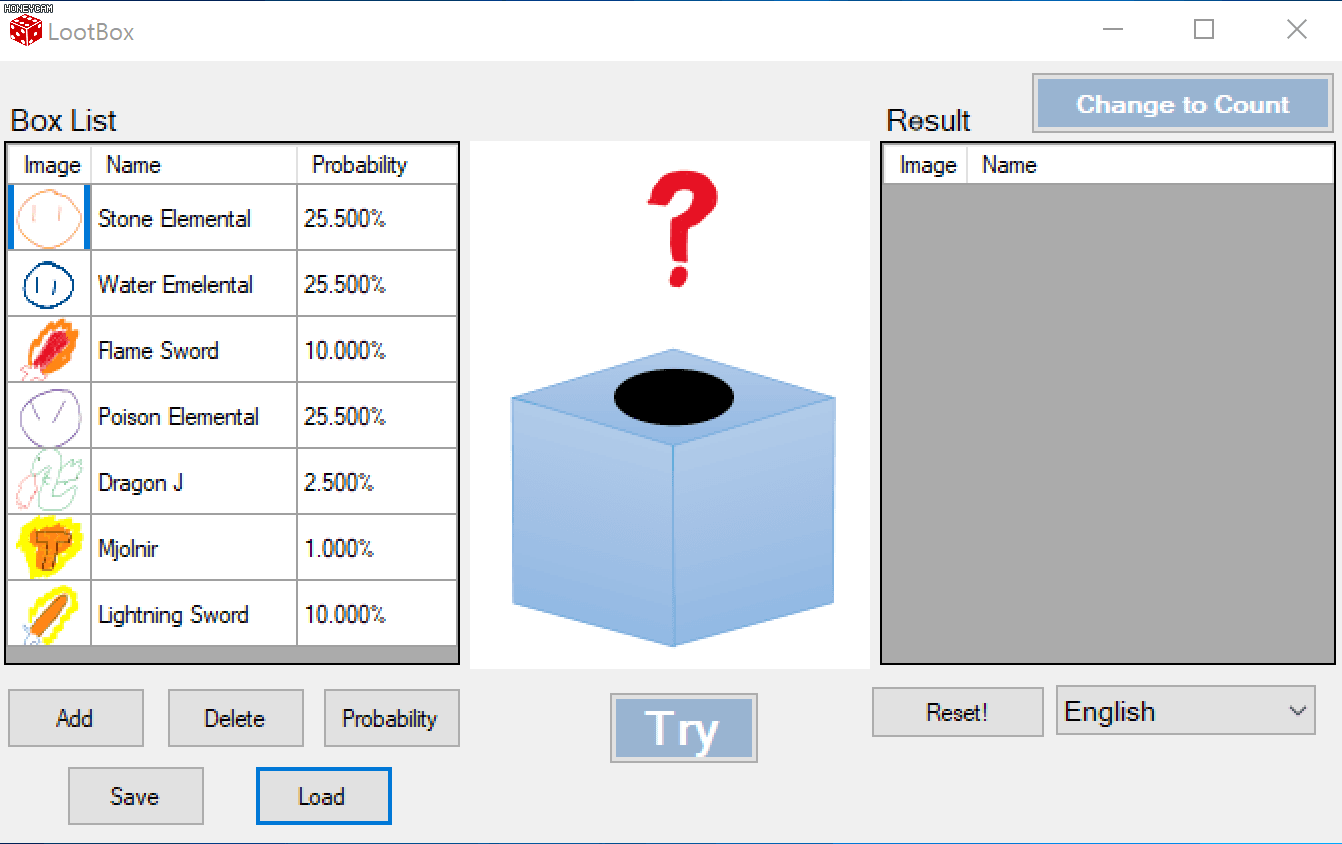Click the blue loot box illustration
1342x844 pixels.
[x=672, y=500]
